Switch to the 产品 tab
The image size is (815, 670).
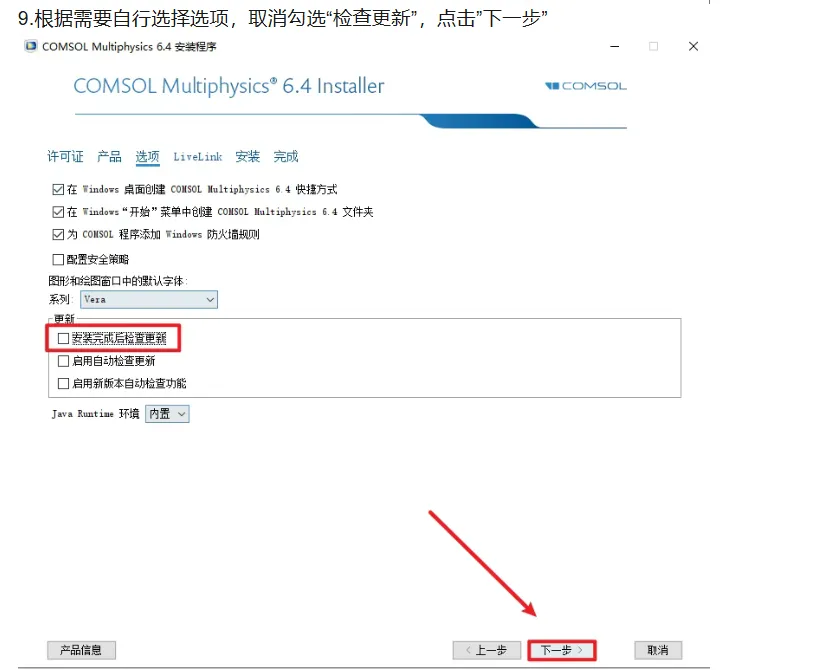pos(109,156)
